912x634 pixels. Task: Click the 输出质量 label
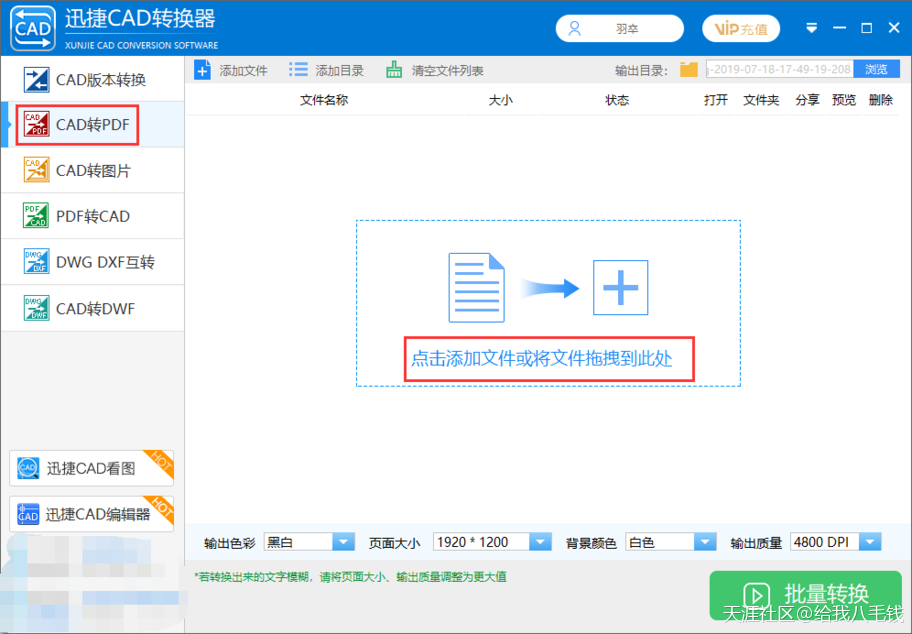tap(756, 543)
